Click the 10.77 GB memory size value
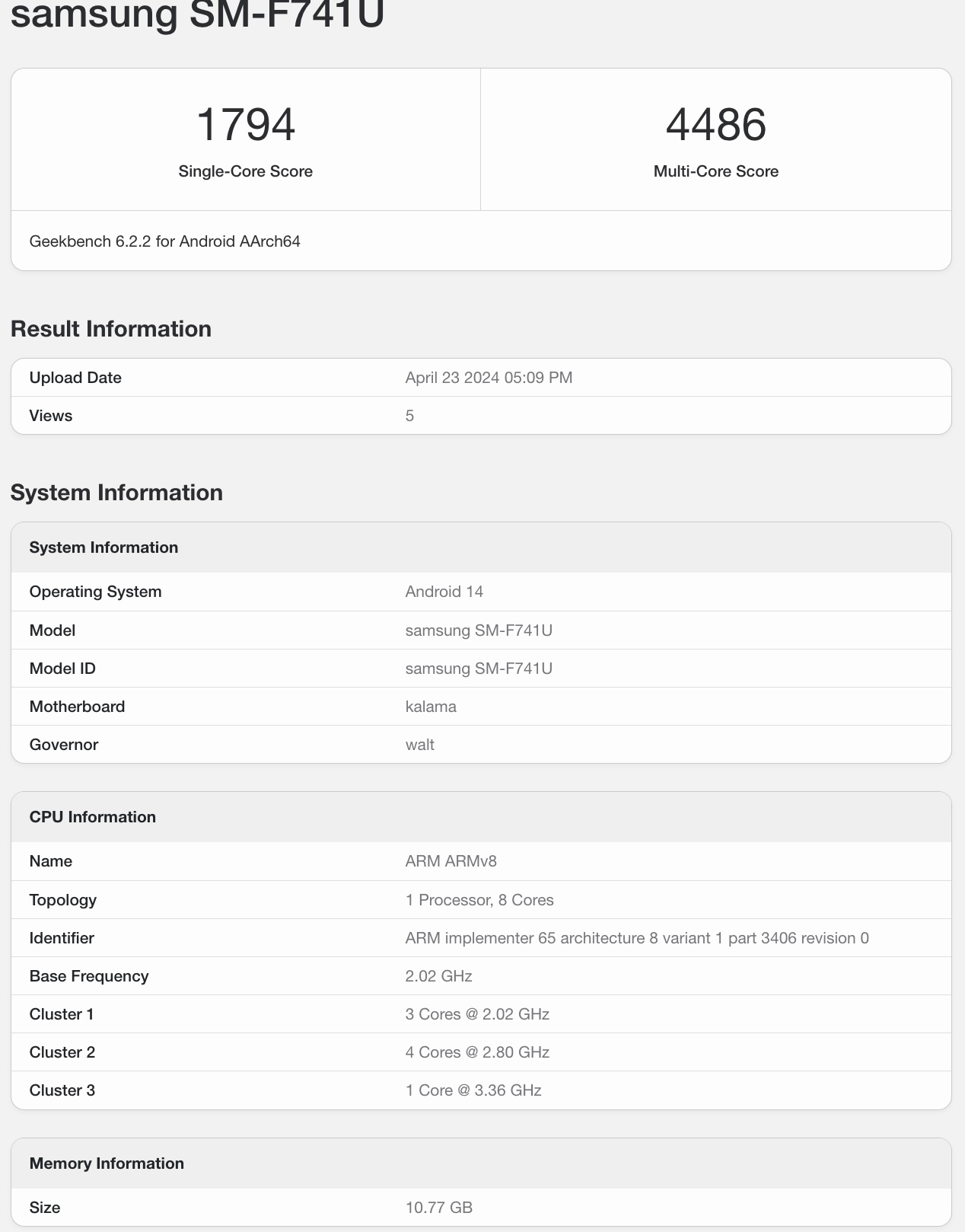This screenshot has width=965, height=1232. tap(438, 1208)
